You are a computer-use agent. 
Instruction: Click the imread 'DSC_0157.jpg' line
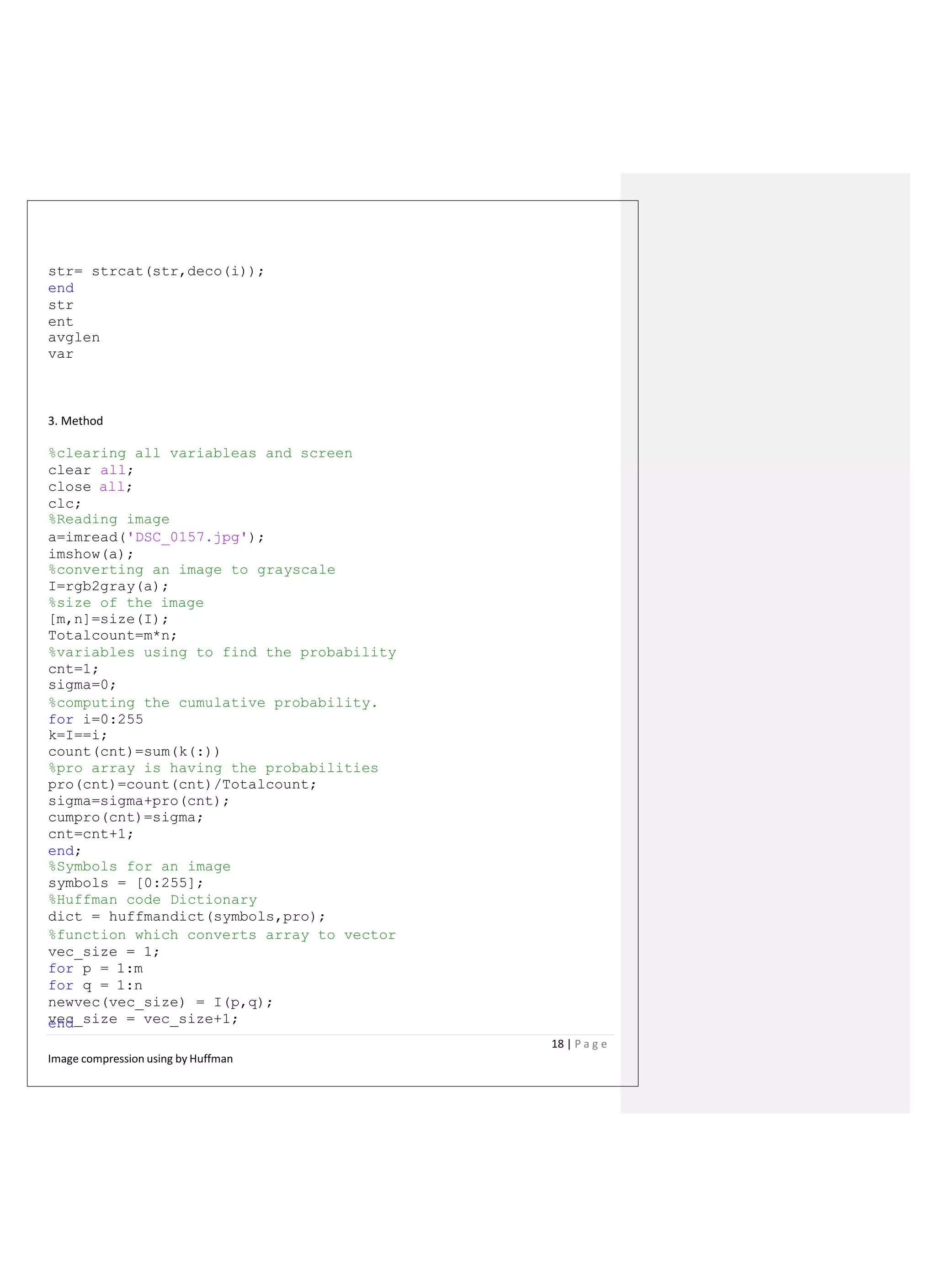(156, 537)
